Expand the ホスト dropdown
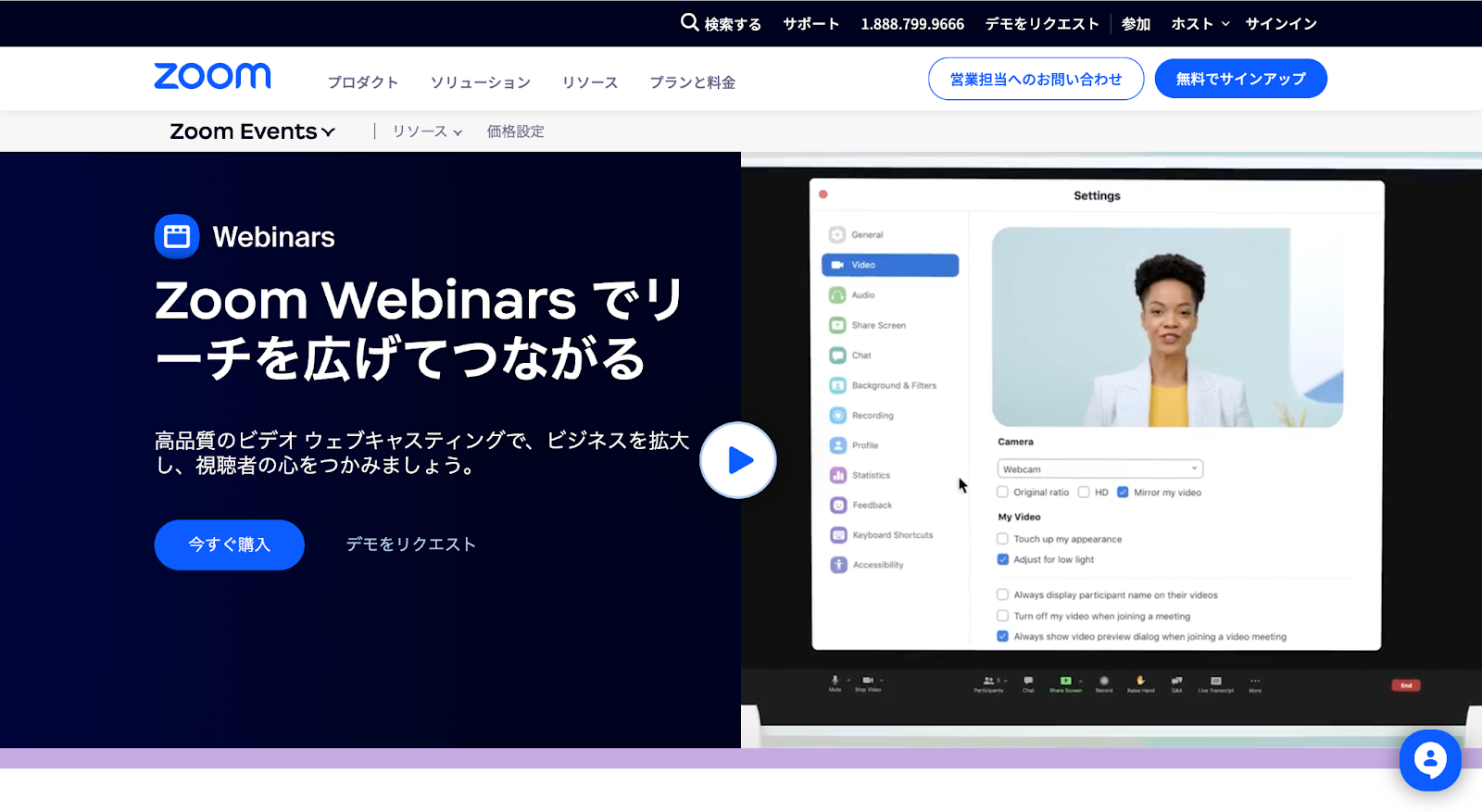Image resolution: width=1482 pixels, height=812 pixels. pos(1200,24)
